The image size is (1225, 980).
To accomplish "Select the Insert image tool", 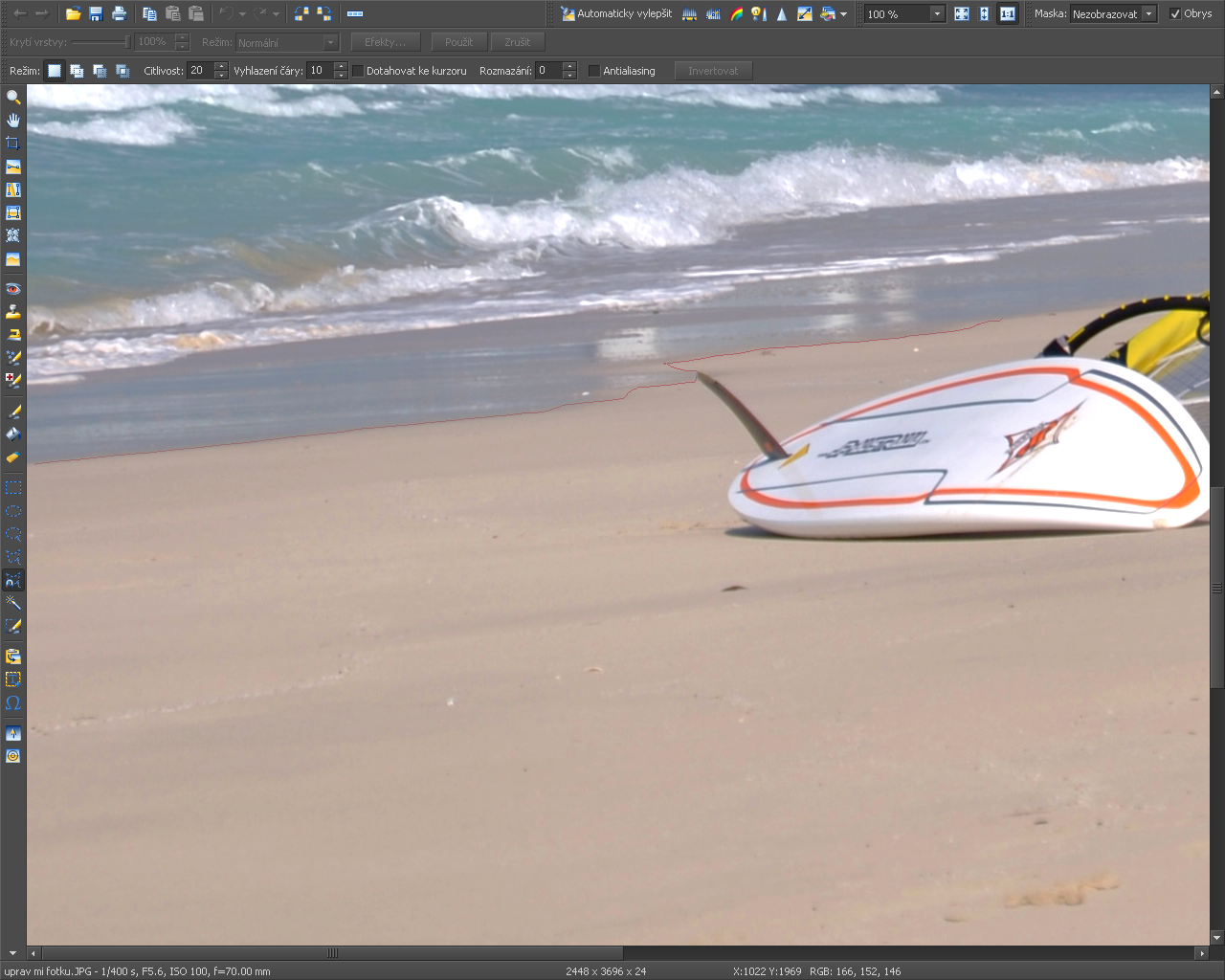I will pyautogui.click(x=13, y=657).
